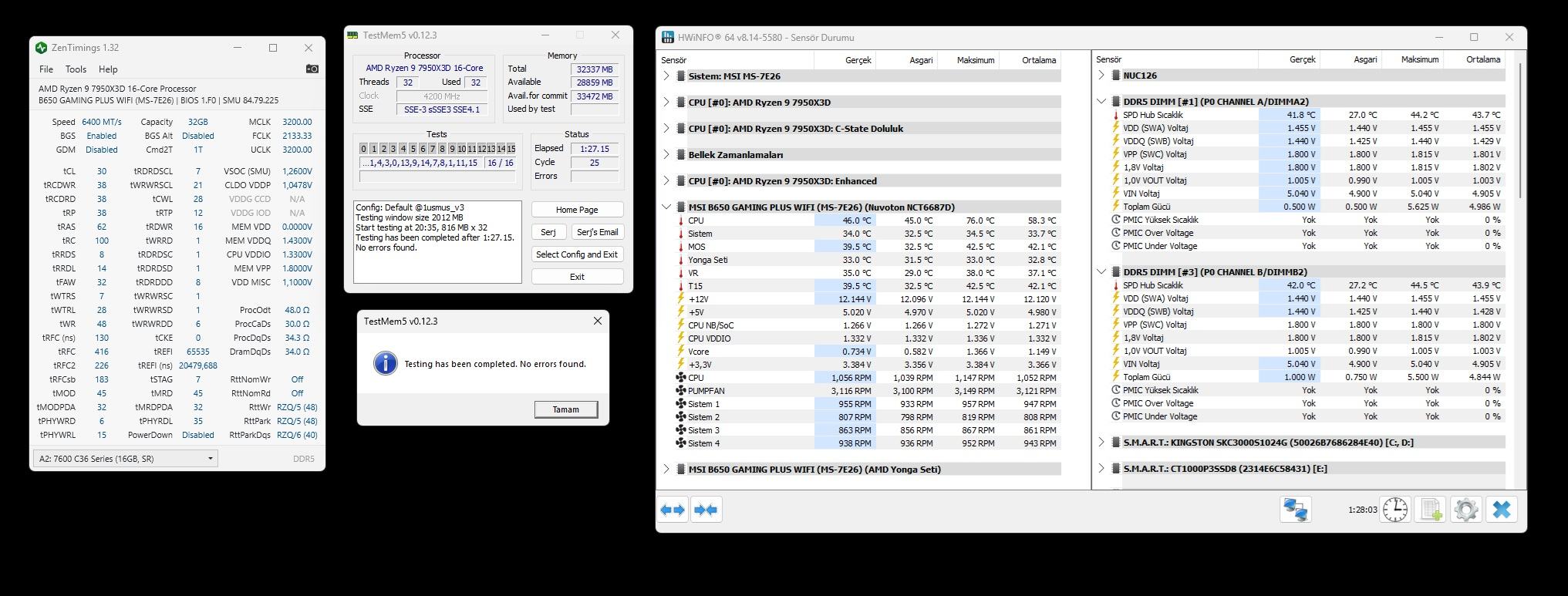Viewport: 1568px width, 596px height.
Task: Click Tamam in the completion dialog
Action: pos(566,409)
